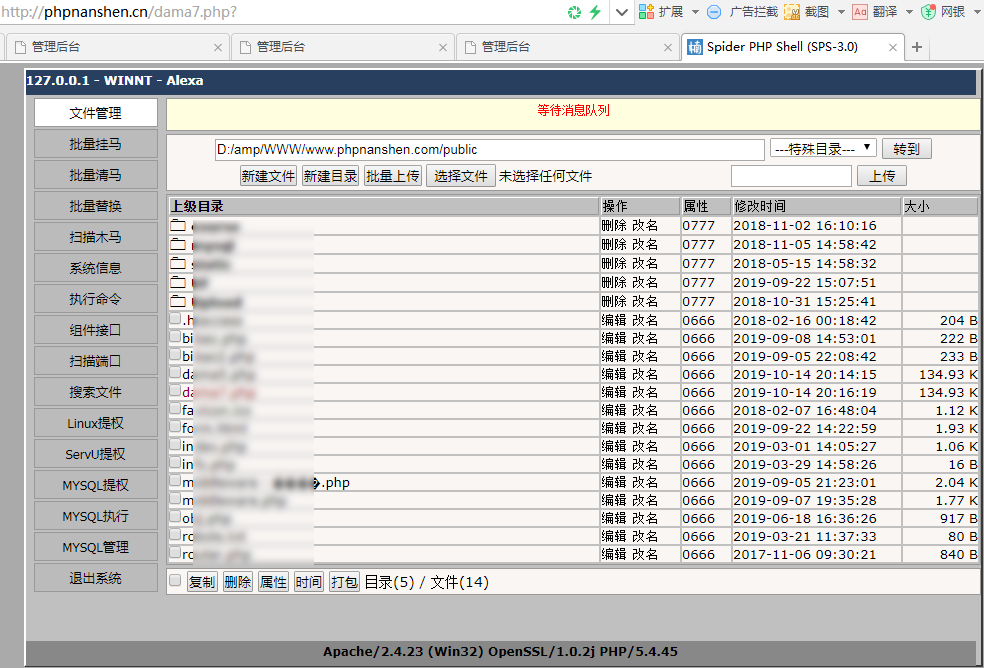Open folder icon in 2018-11-02 16:10:16 row
Image resolution: width=984 pixels, height=668 pixels.
(178, 225)
